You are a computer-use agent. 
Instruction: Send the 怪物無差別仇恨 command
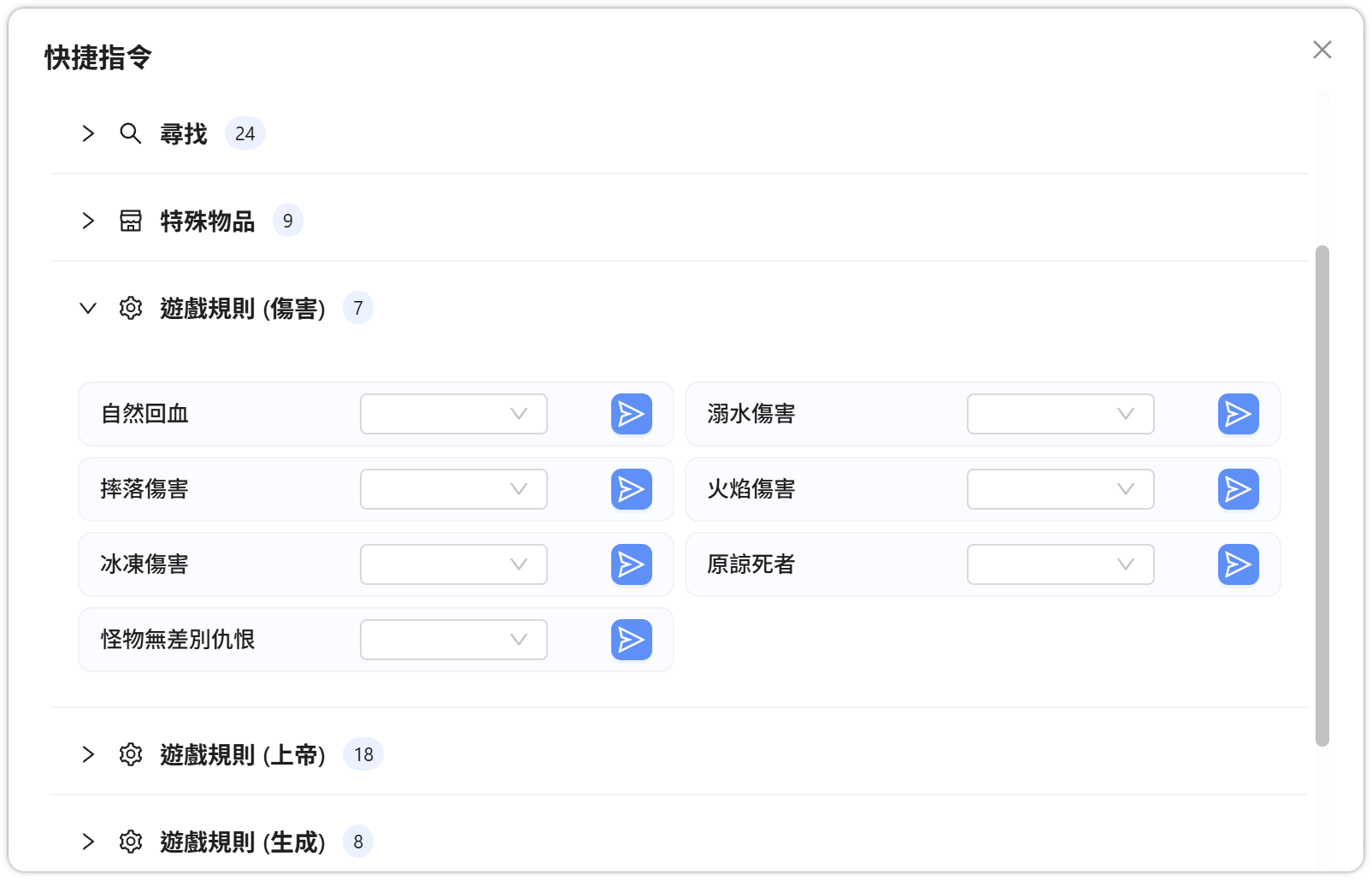pyautogui.click(x=631, y=640)
